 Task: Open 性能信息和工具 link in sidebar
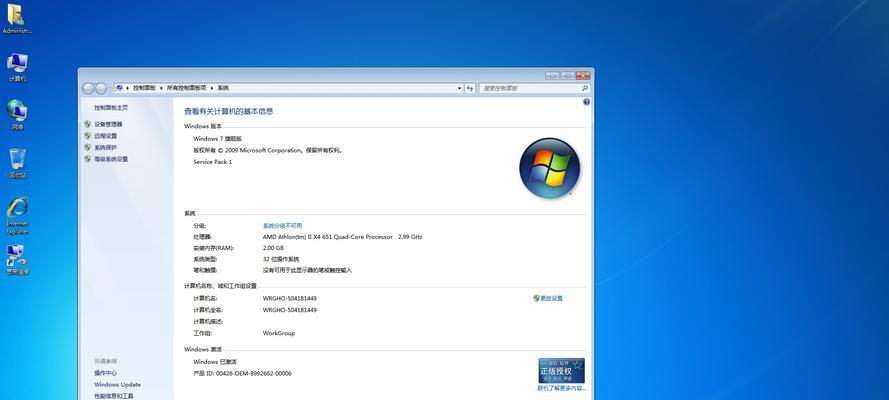[x=114, y=396]
